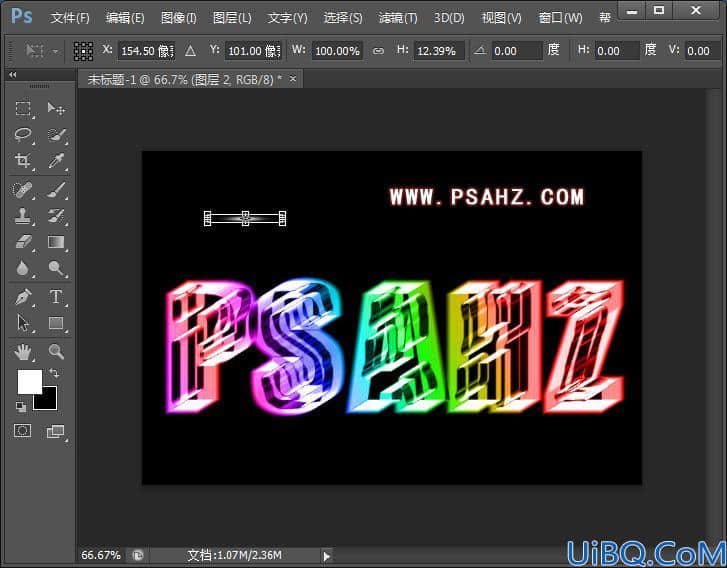Viewport: 727px width, 568px height.
Task: Open the 滤镜(T) menu
Action: click(x=398, y=18)
